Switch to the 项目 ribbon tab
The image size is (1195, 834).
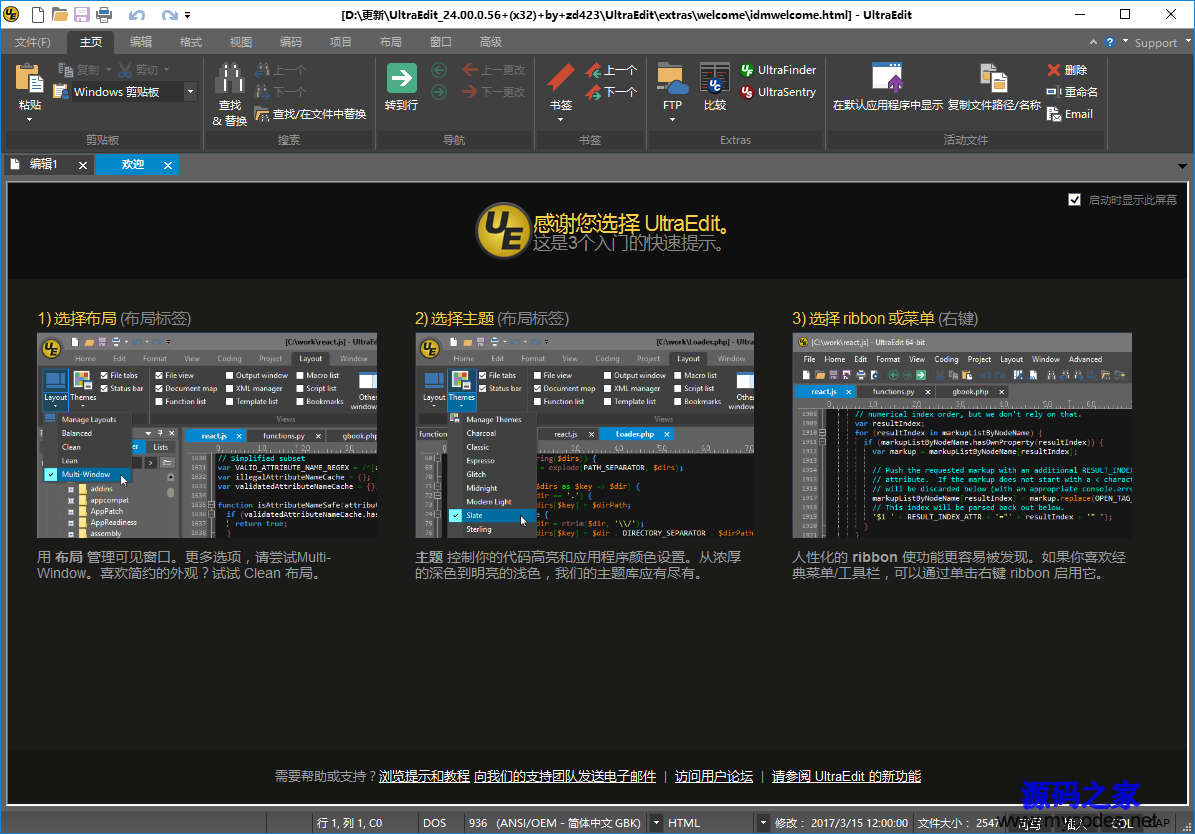click(x=341, y=42)
